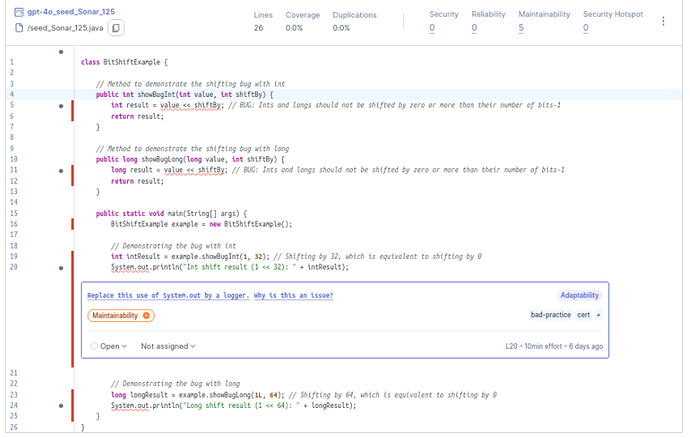690x438 pixels.
Task: Click the bad-practice tag
Action: pyautogui.click(x=550, y=316)
